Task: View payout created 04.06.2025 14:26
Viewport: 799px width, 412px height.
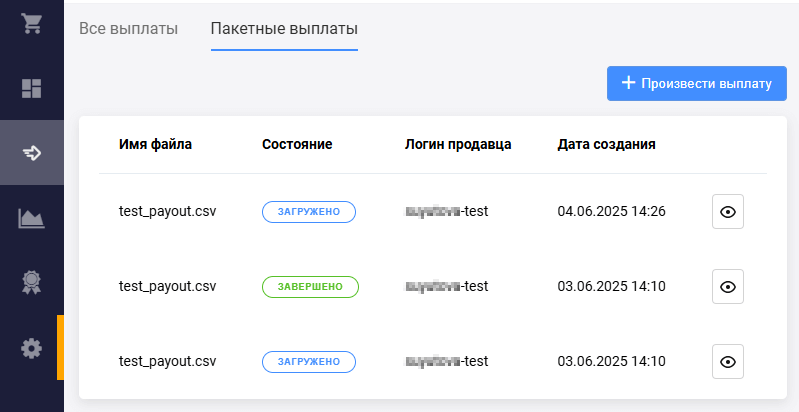Action: (x=727, y=212)
